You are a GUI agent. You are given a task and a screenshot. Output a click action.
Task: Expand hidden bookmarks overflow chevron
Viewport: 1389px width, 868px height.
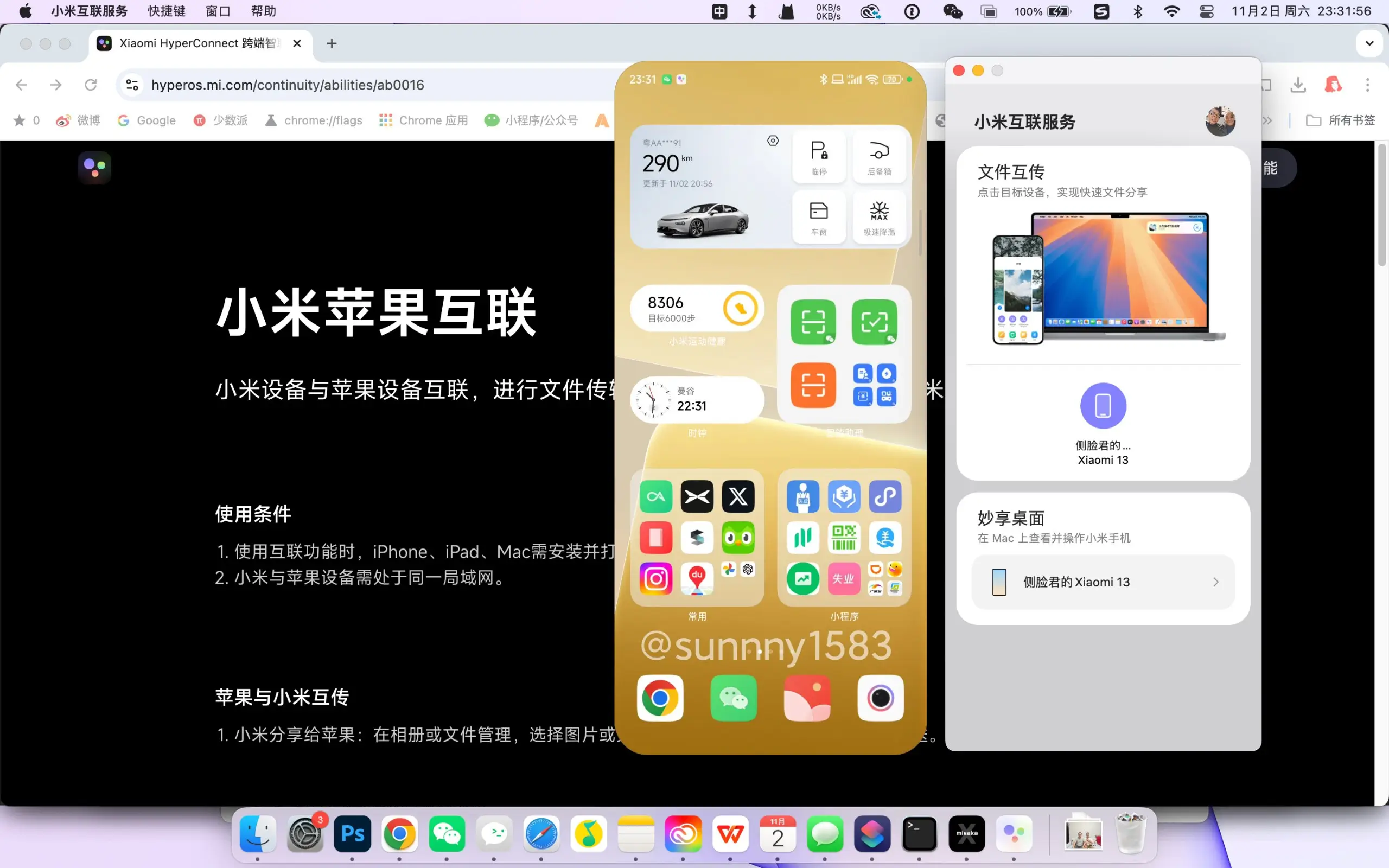pyautogui.click(x=1267, y=120)
